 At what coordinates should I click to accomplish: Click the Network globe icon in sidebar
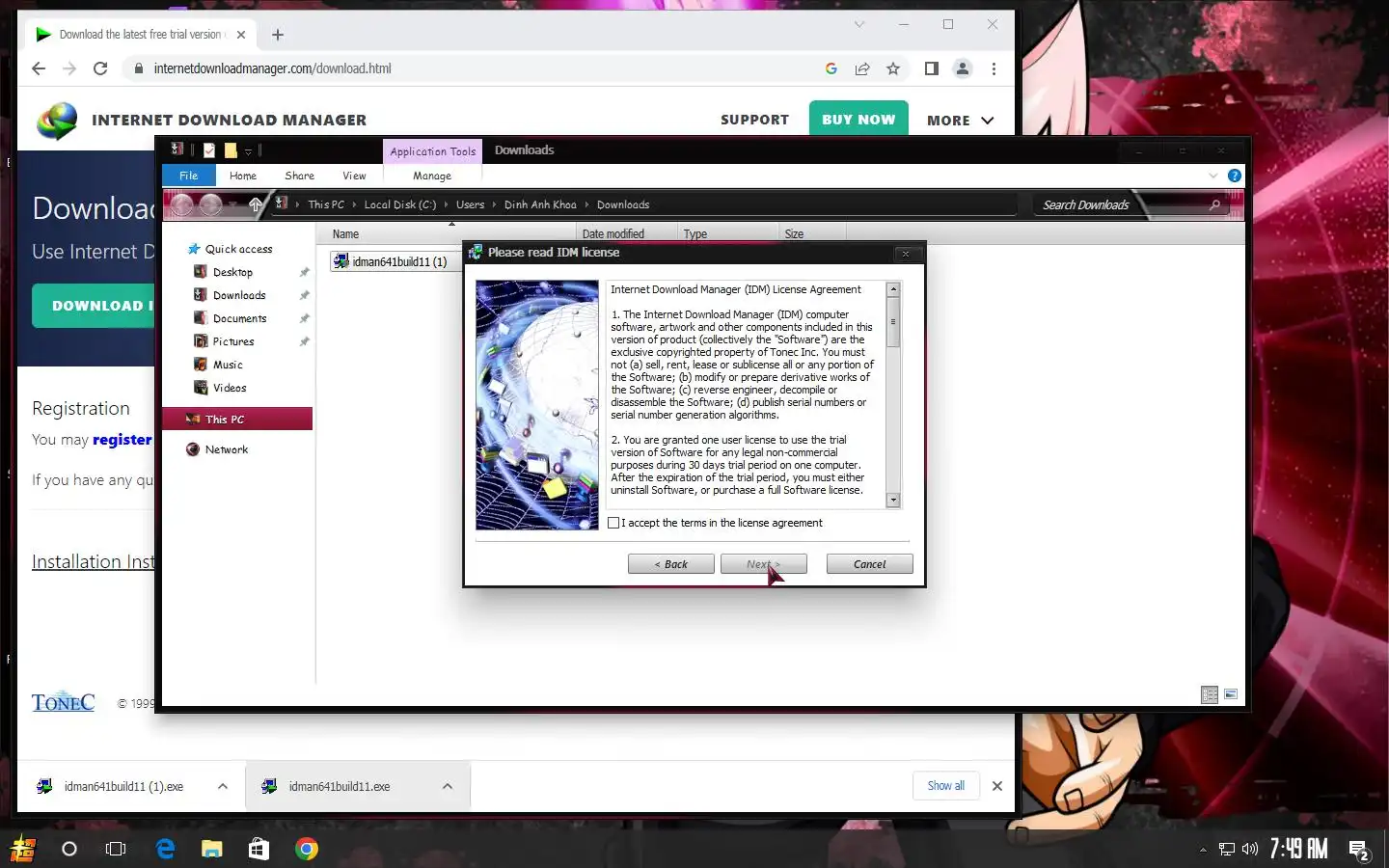coord(193,449)
